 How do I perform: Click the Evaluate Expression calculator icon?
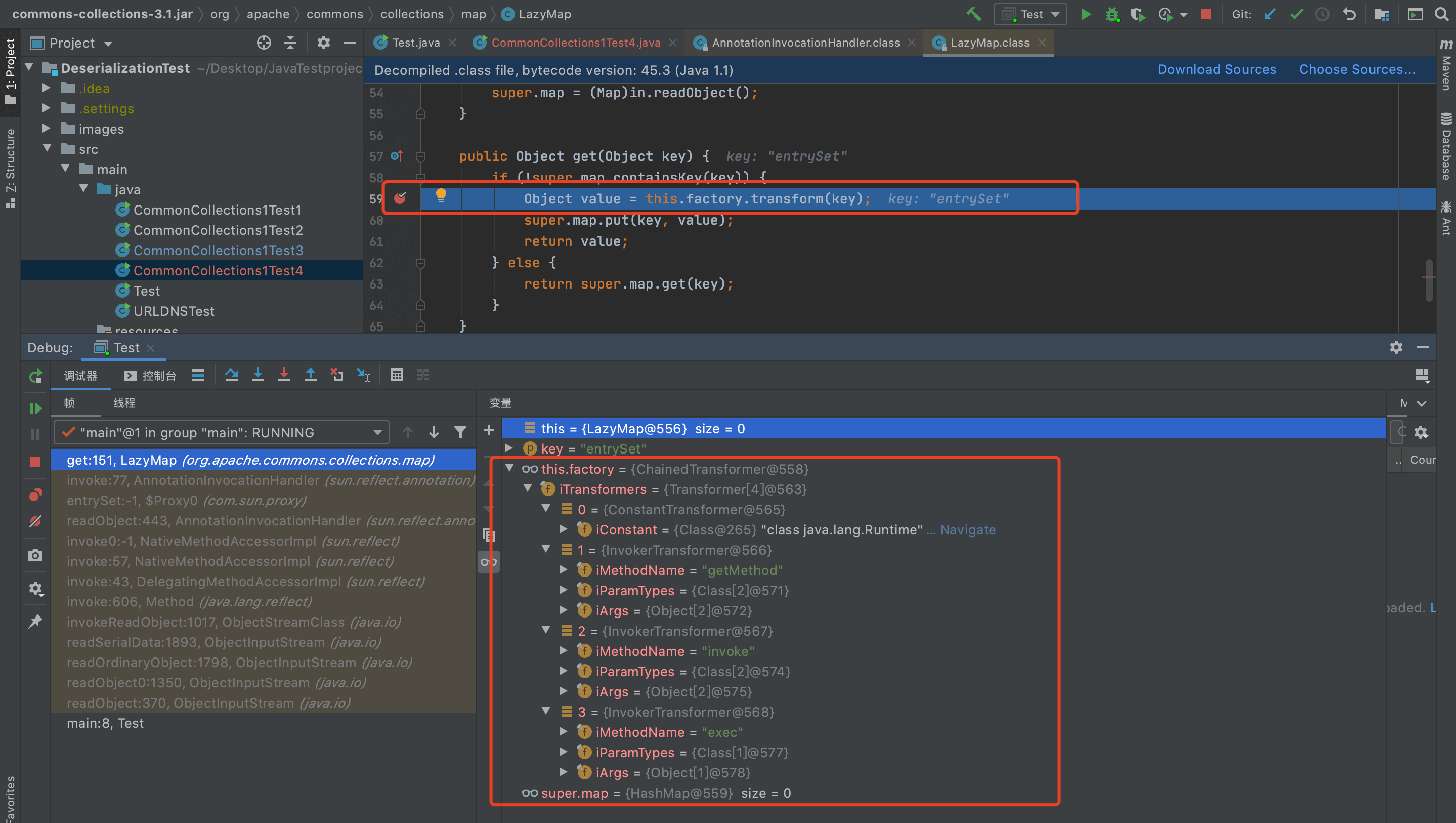(x=396, y=375)
